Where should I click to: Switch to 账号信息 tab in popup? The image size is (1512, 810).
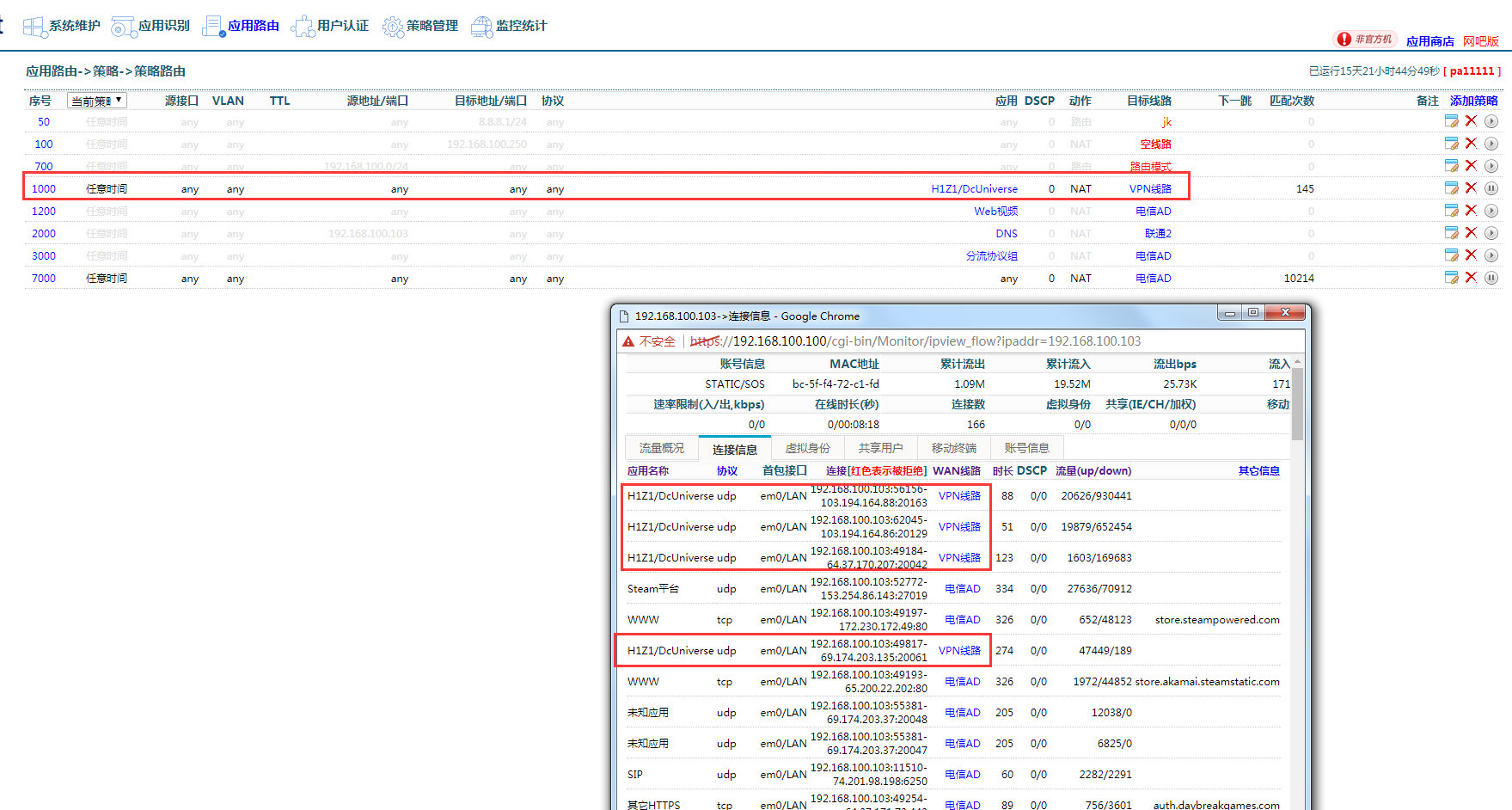1027,448
